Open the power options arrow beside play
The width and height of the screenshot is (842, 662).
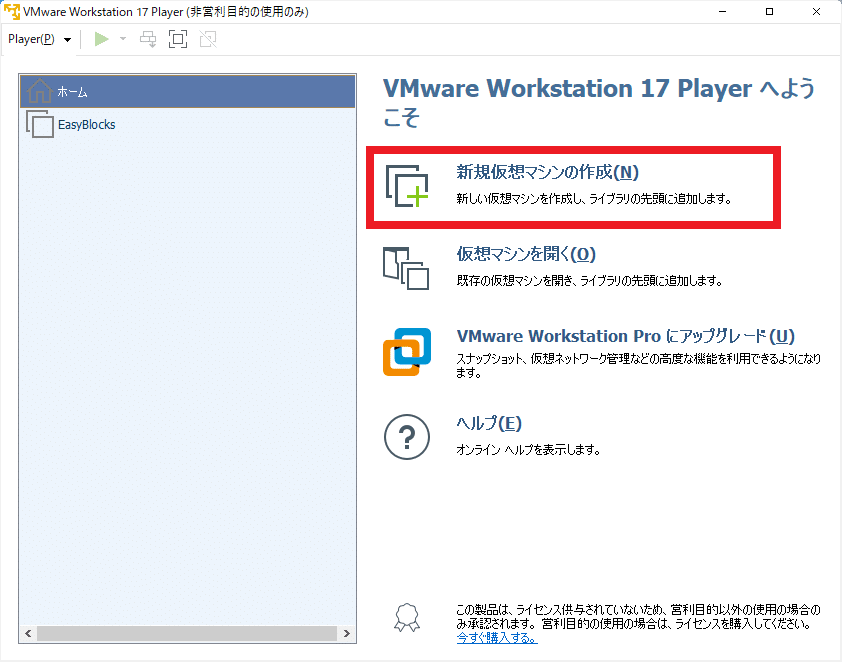tap(123, 39)
